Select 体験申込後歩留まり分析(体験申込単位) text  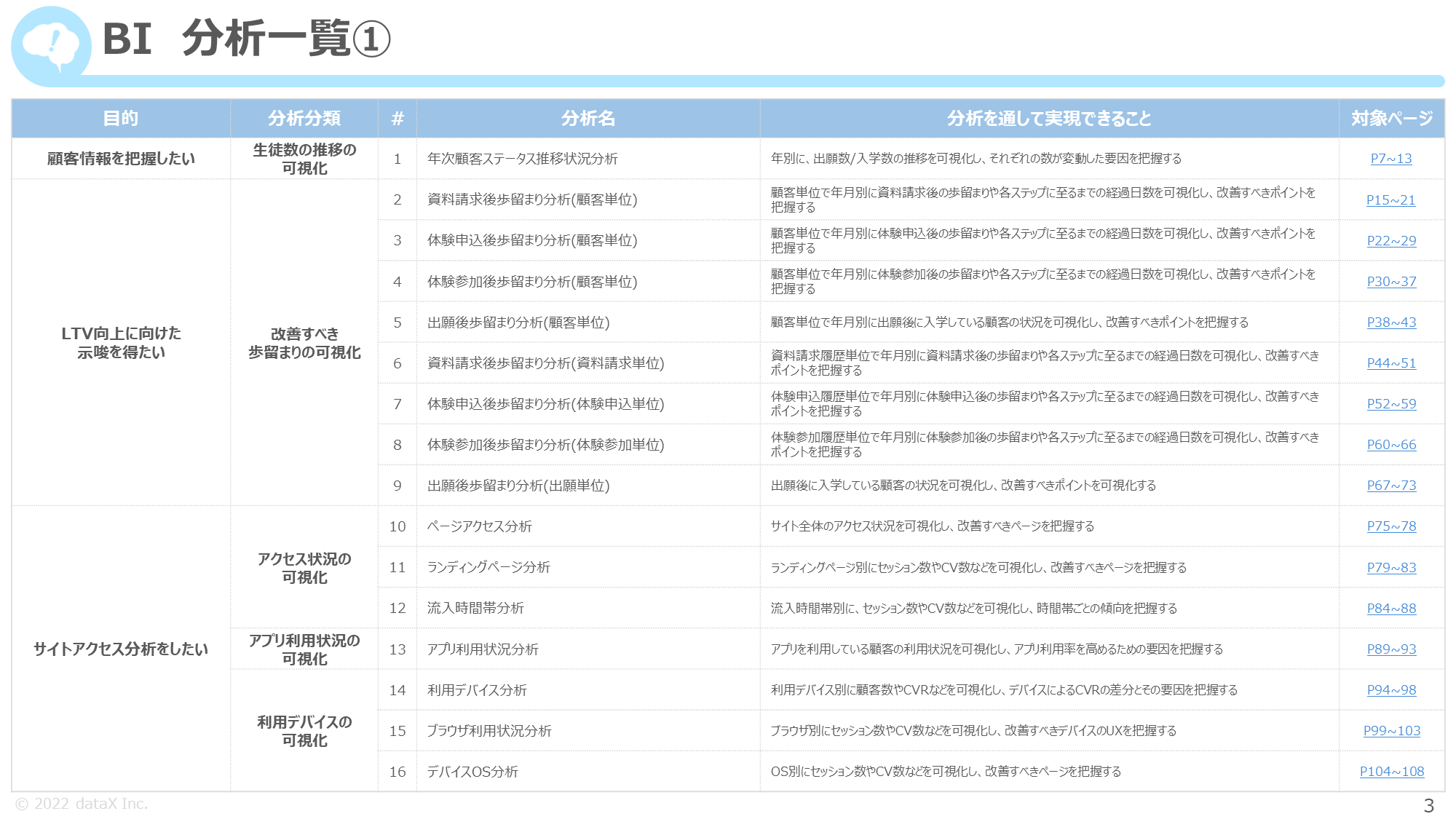click(x=545, y=403)
